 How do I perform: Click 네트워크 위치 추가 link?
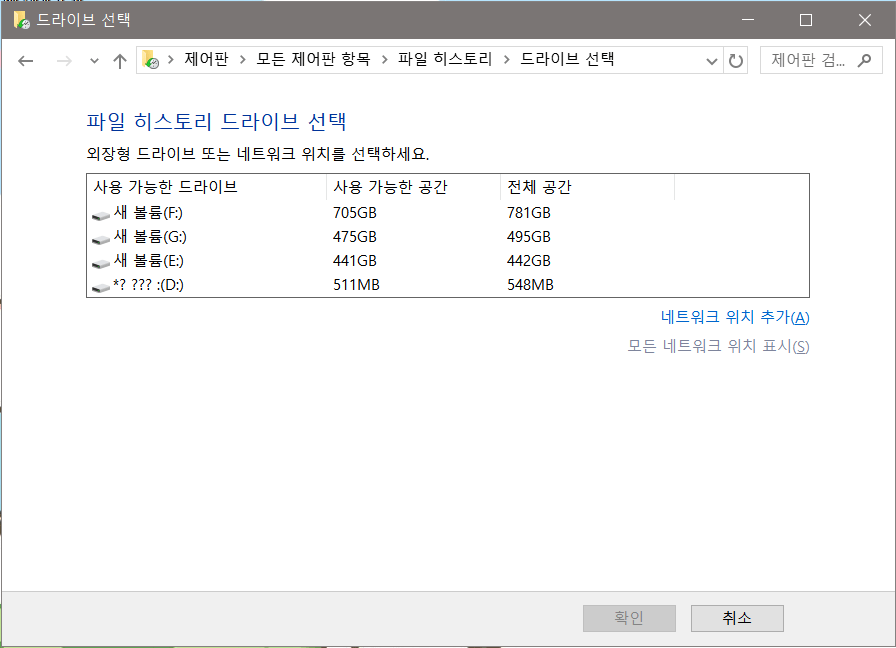[735, 317]
